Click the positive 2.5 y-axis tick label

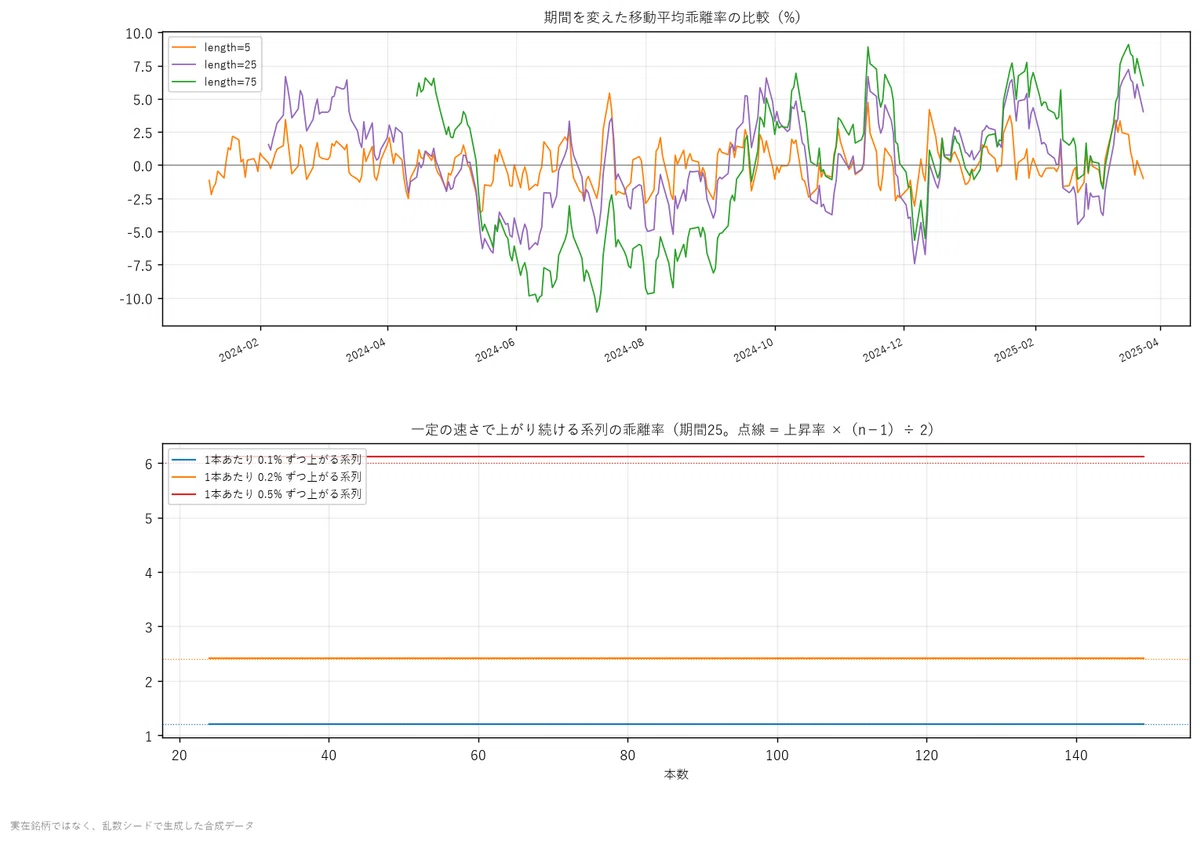[x=143, y=132]
